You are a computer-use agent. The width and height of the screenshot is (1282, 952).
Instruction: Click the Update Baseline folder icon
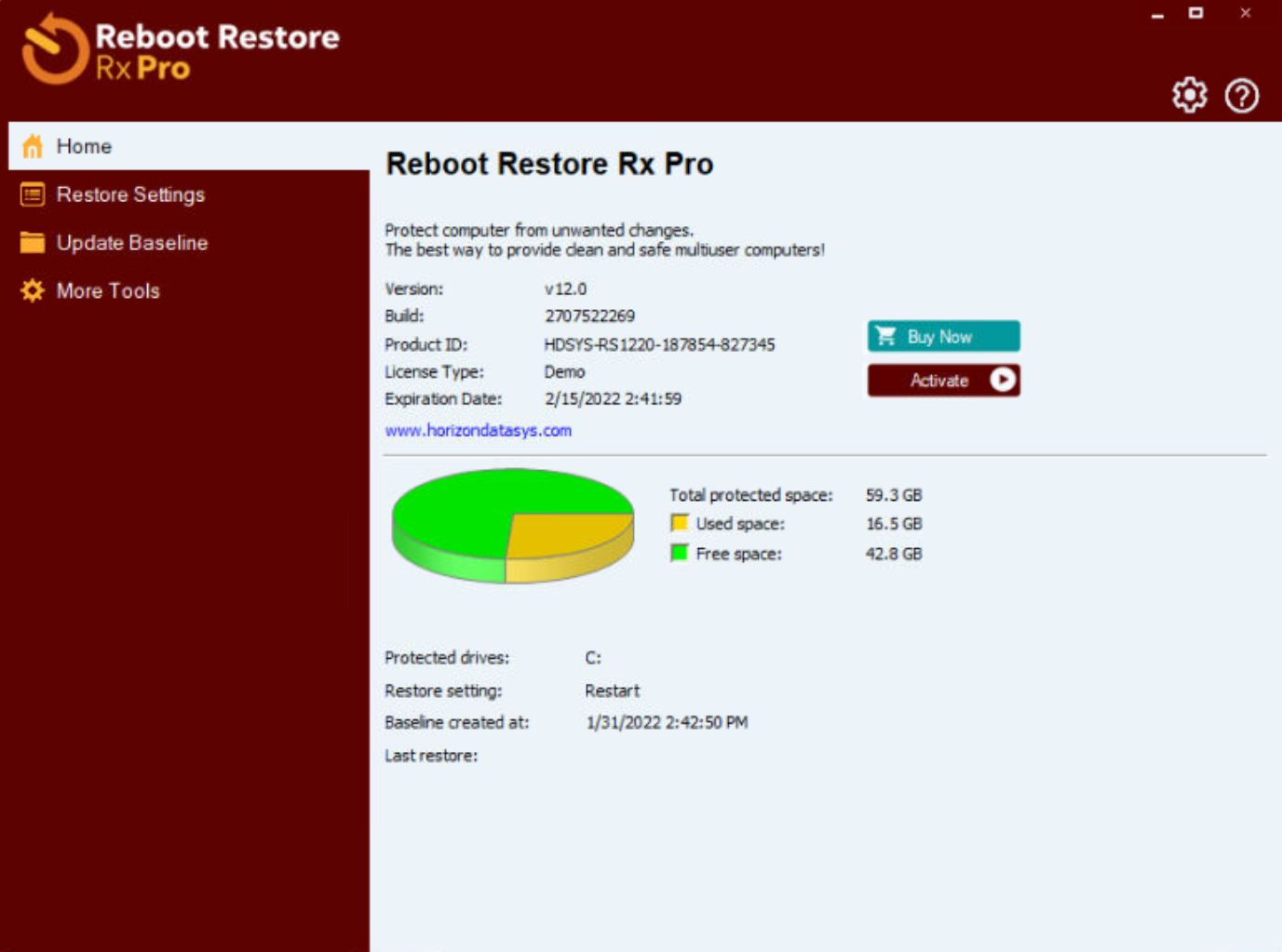click(x=33, y=243)
